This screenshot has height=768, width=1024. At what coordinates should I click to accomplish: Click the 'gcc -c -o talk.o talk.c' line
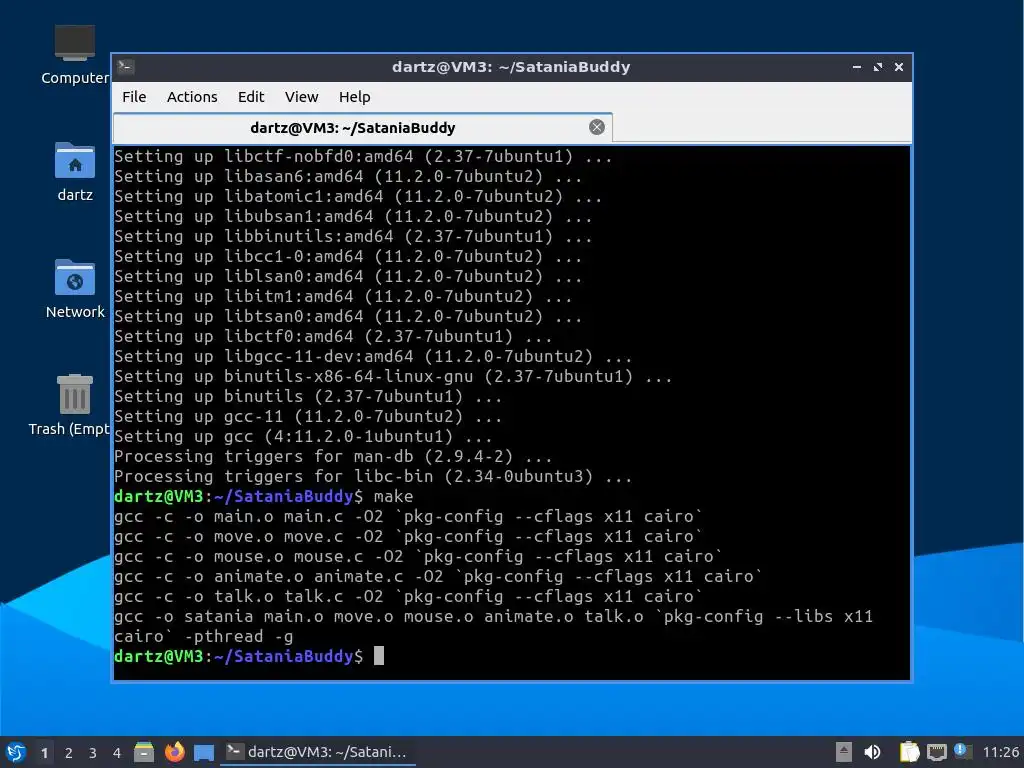[x=408, y=596]
